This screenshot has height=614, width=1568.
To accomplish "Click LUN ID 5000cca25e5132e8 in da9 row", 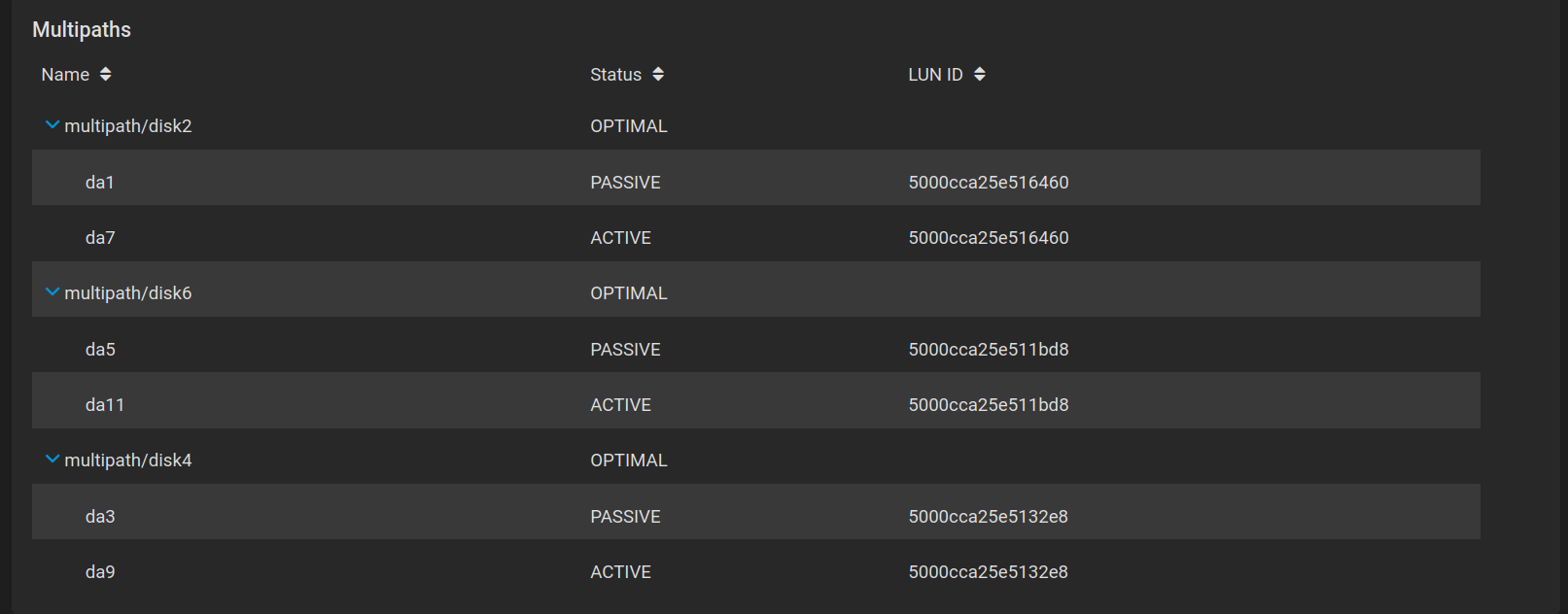I will point(988,572).
